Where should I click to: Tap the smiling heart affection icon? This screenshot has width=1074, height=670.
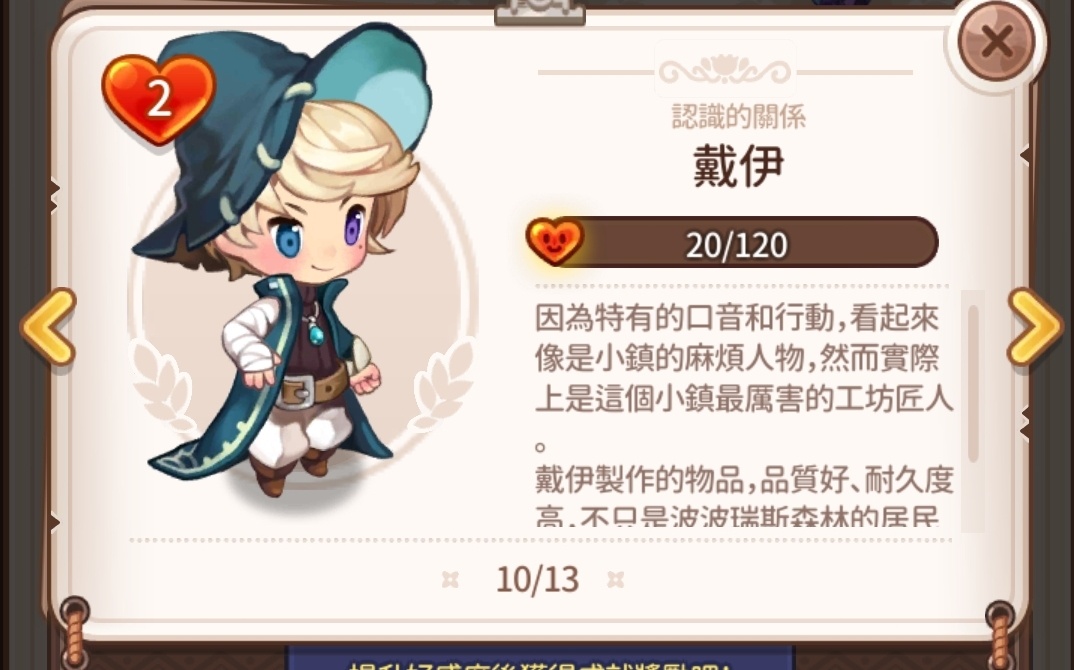[555, 241]
